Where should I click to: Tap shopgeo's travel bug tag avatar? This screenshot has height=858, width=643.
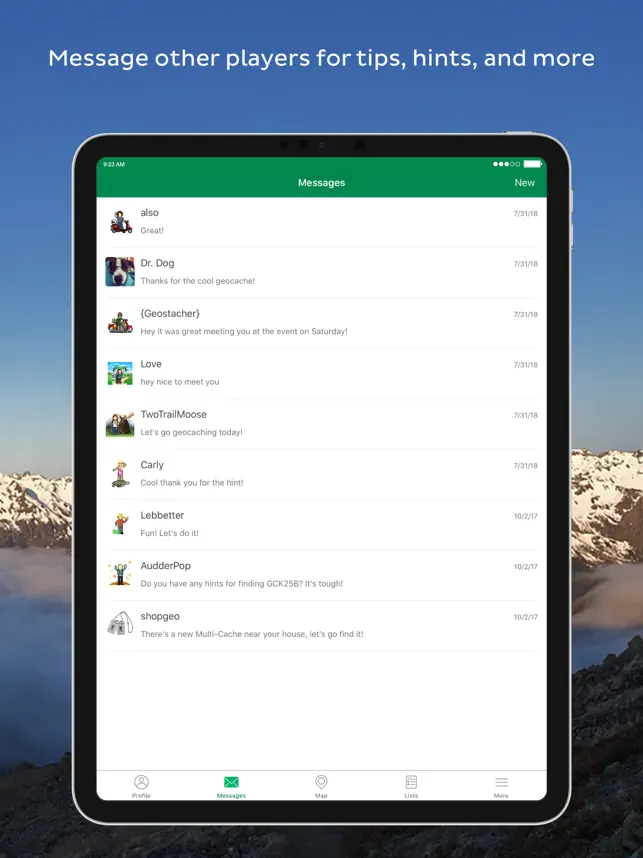pyautogui.click(x=120, y=624)
